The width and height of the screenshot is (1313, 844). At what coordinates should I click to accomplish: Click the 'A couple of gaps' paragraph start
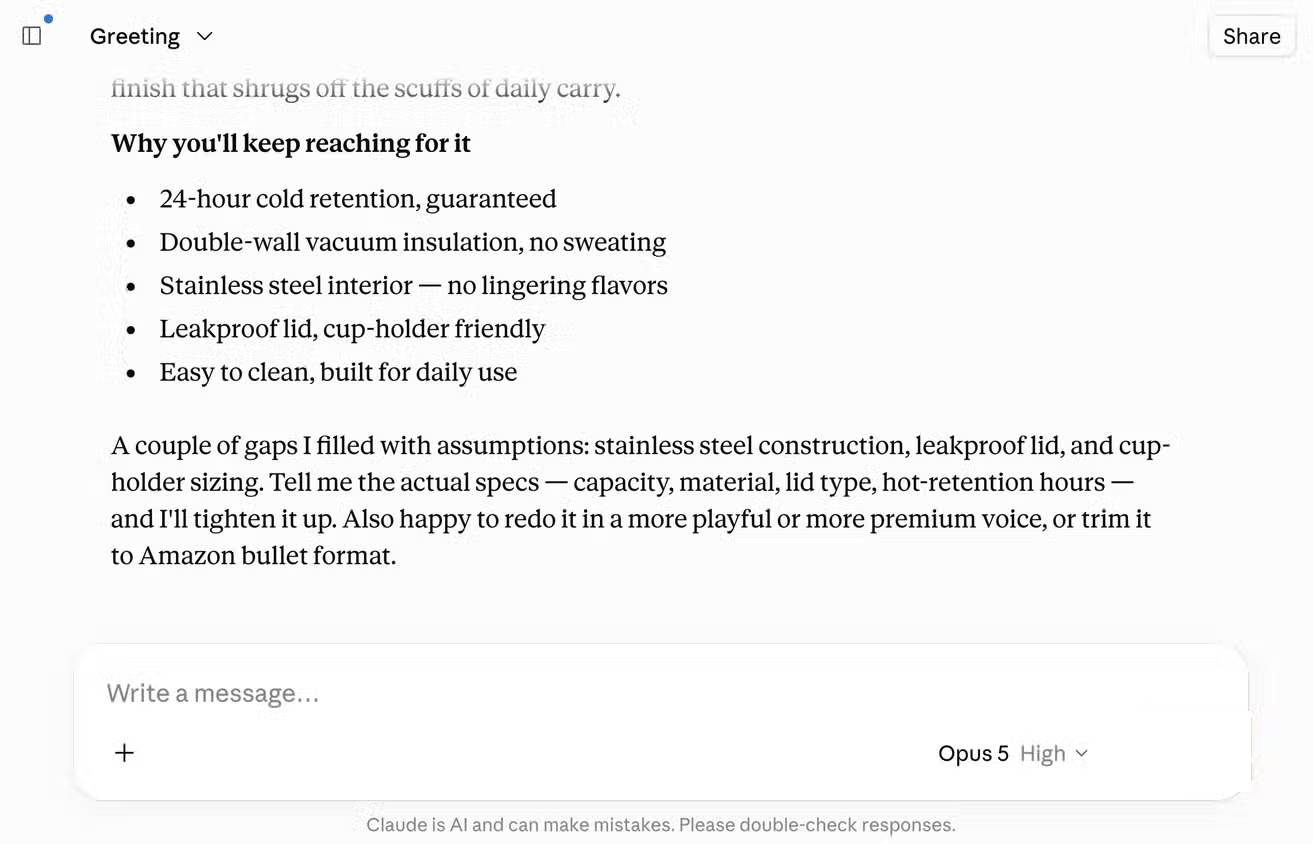pyautogui.click(x=205, y=446)
